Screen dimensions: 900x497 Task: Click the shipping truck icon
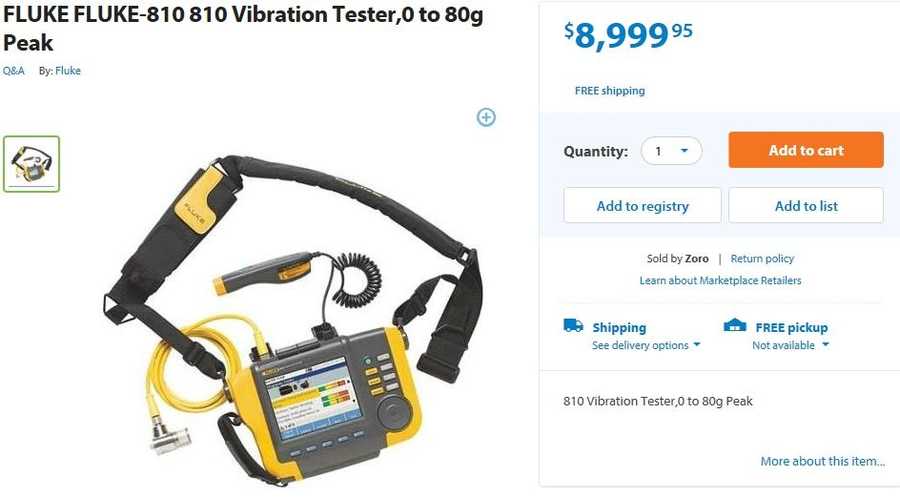tap(573, 326)
